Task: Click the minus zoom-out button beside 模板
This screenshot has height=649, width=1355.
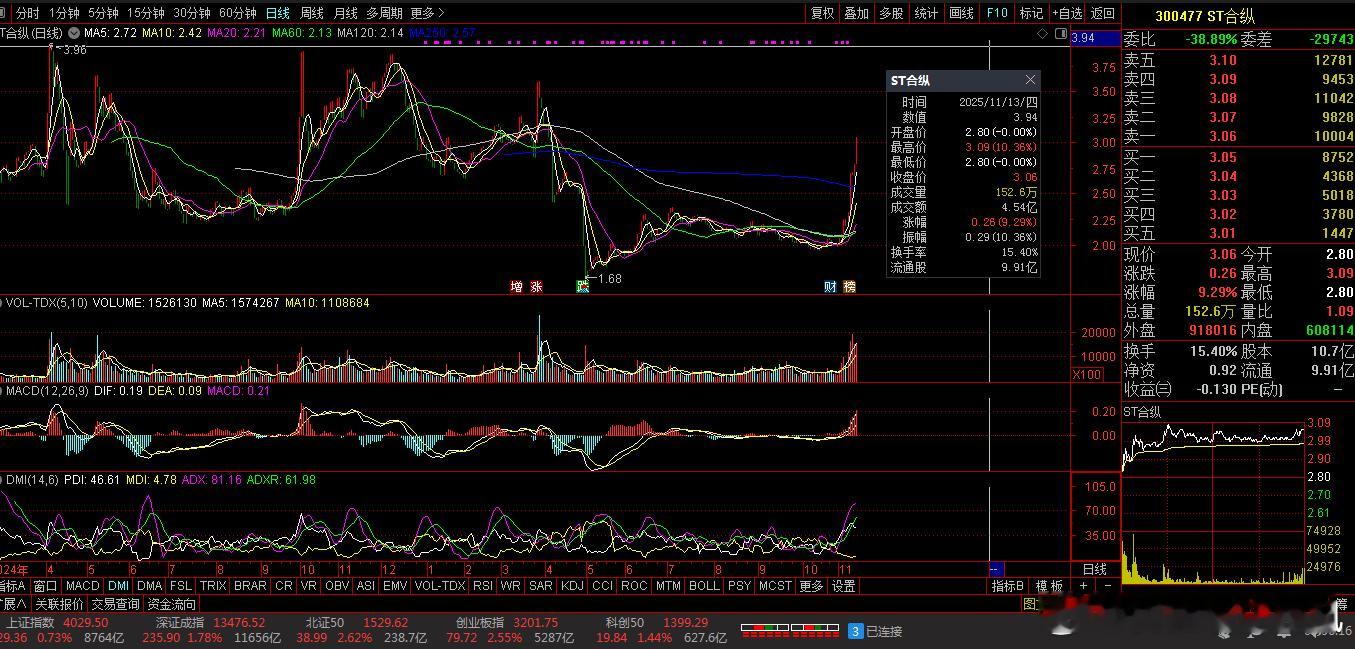Action: click(x=1109, y=586)
